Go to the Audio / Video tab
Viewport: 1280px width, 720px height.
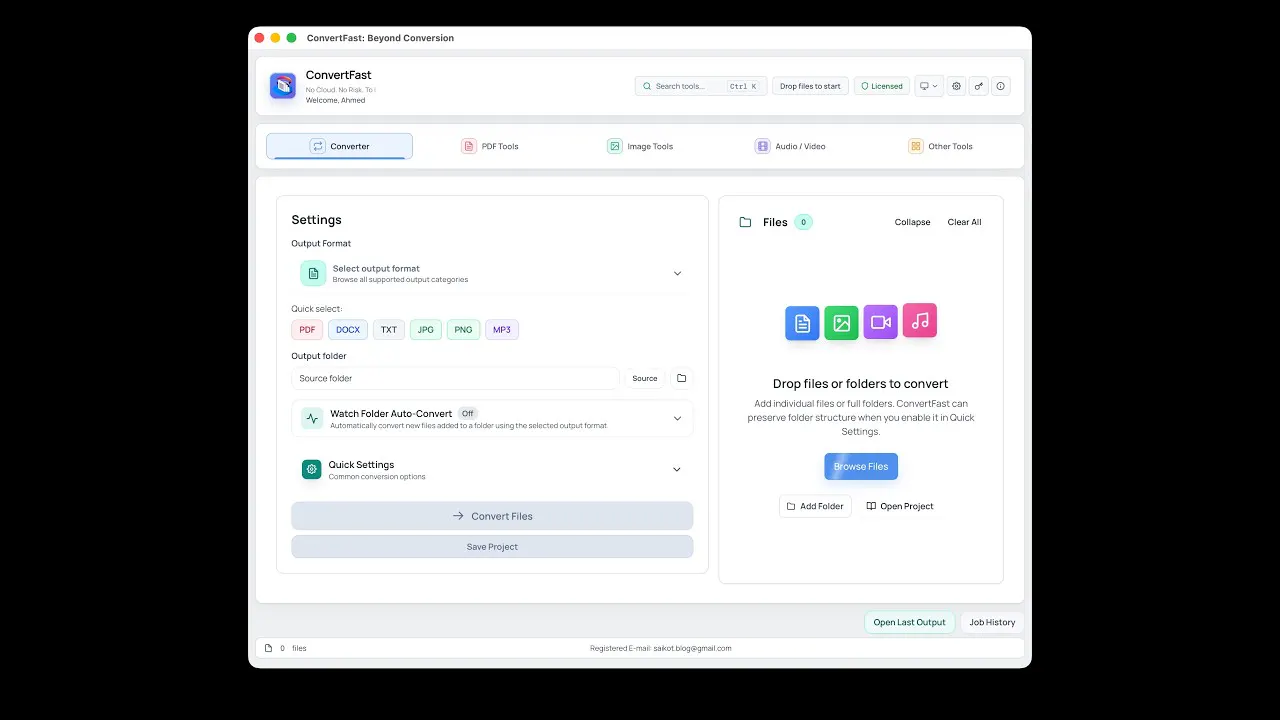click(x=790, y=146)
